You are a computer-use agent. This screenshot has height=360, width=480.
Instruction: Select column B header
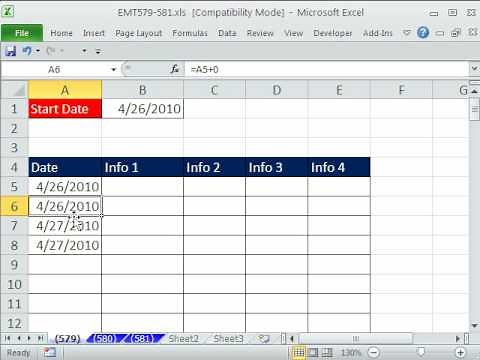142,90
